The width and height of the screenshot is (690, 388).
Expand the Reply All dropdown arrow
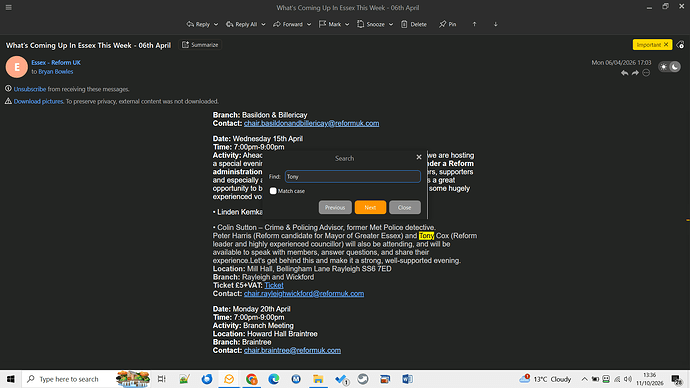pyautogui.click(x=263, y=24)
